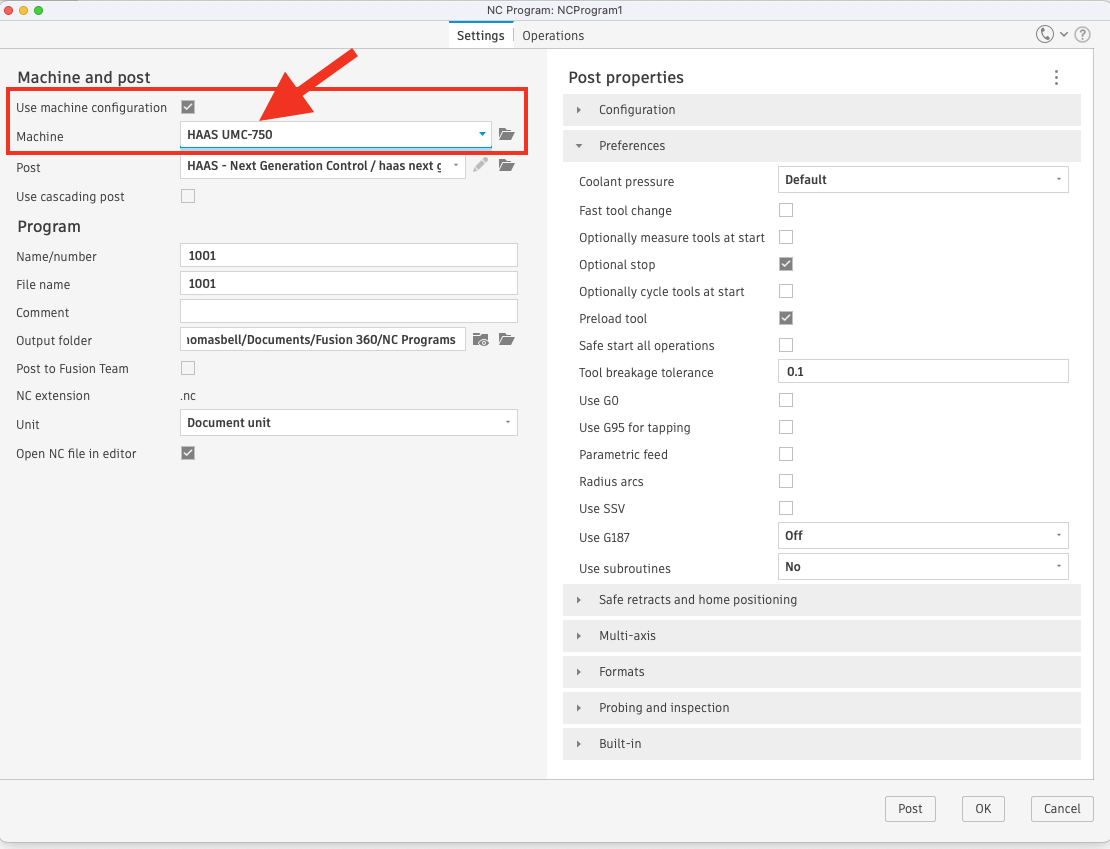Collapse the Preferences section
This screenshot has height=849, width=1110.
(x=821, y=146)
